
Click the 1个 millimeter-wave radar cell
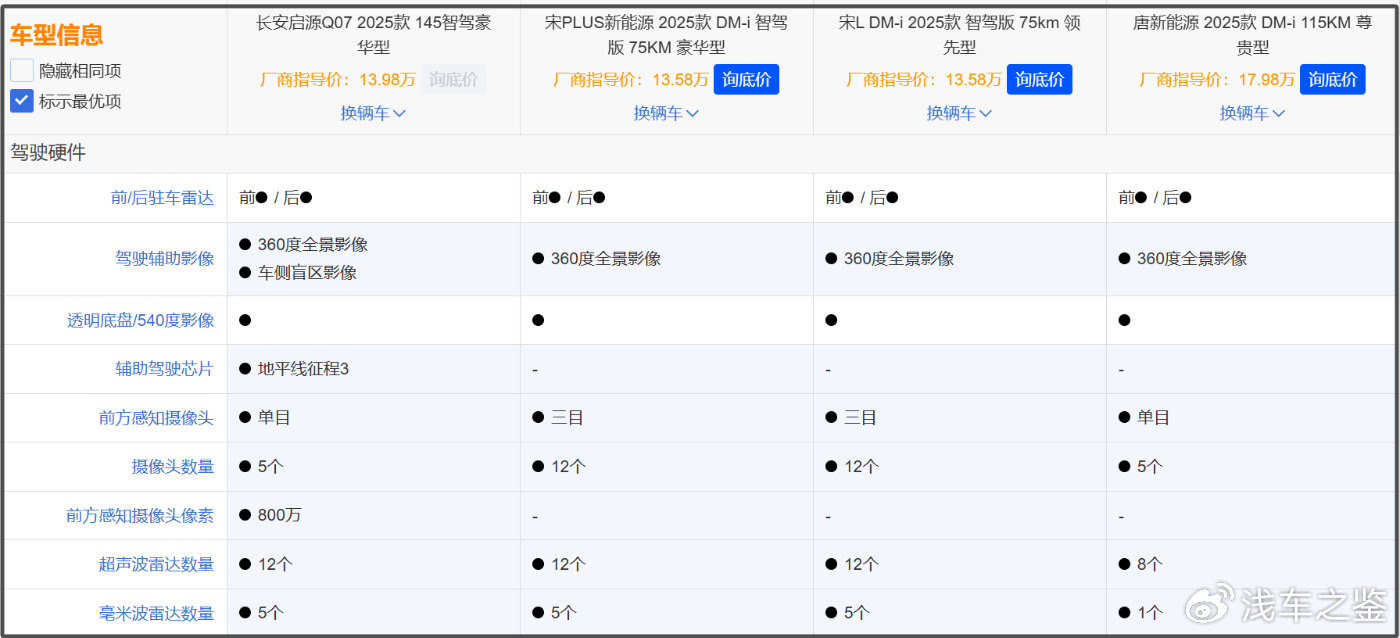1150,614
